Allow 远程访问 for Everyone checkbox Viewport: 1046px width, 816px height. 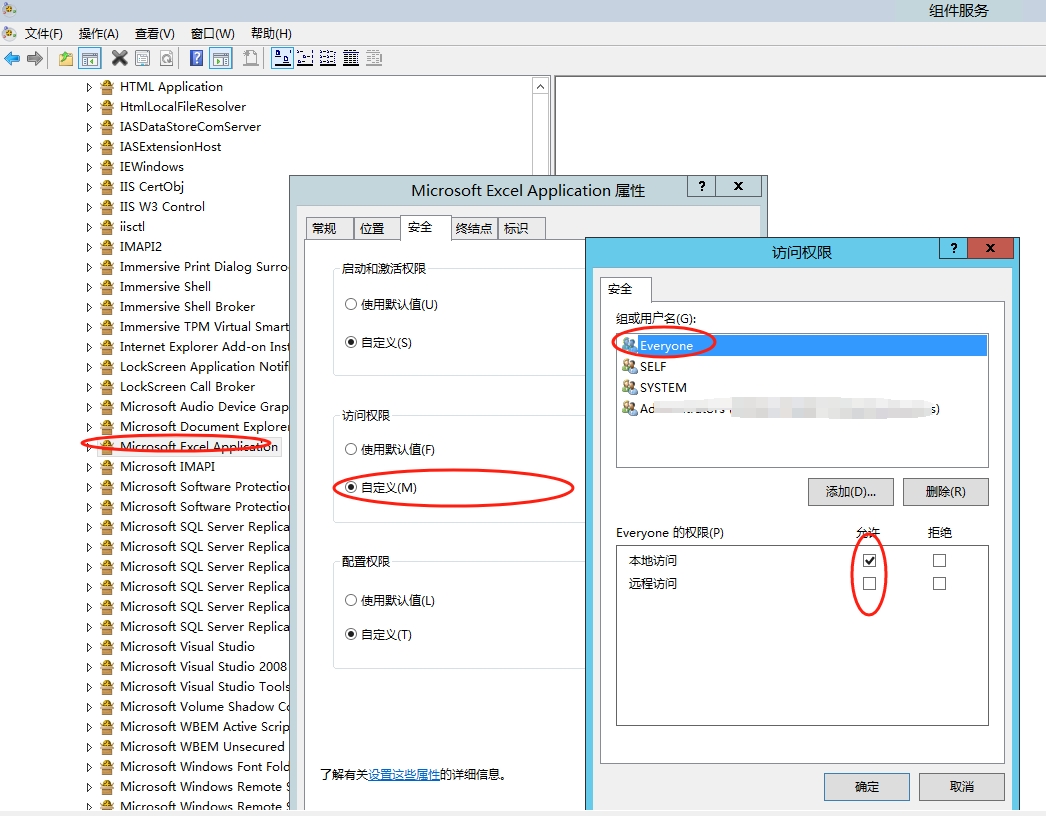click(x=869, y=584)
